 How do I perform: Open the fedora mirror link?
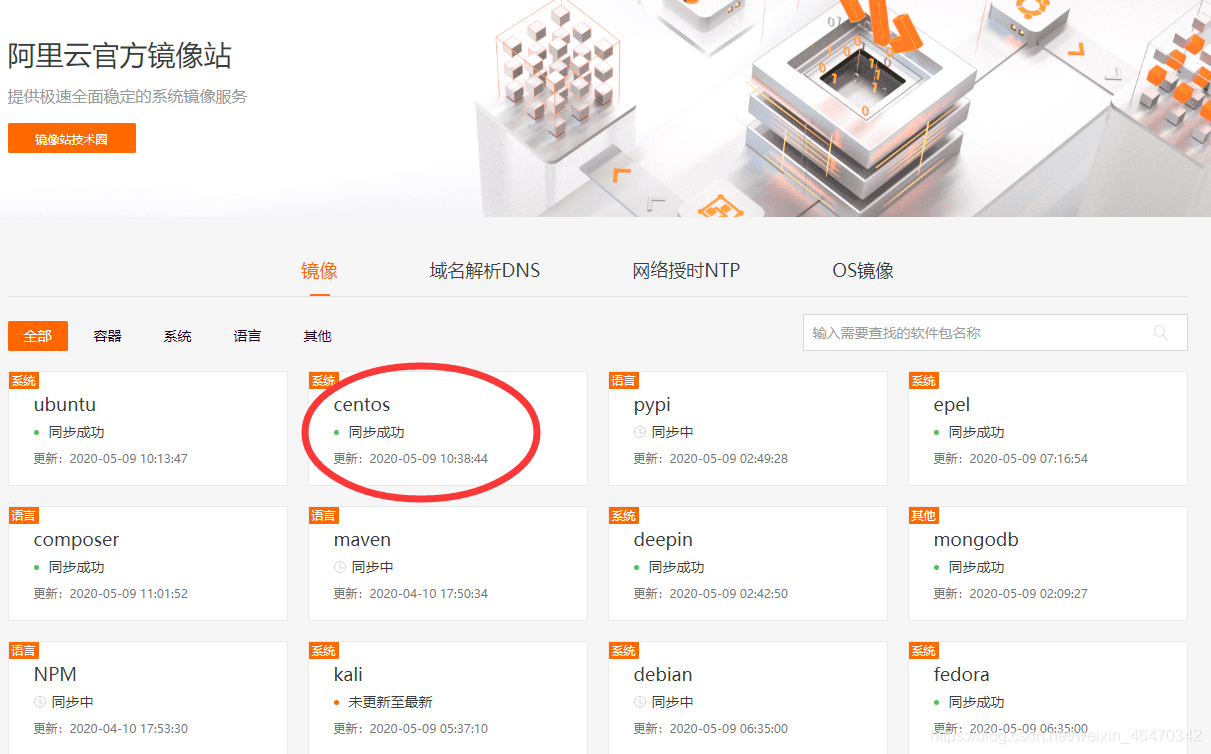[962, 674]
